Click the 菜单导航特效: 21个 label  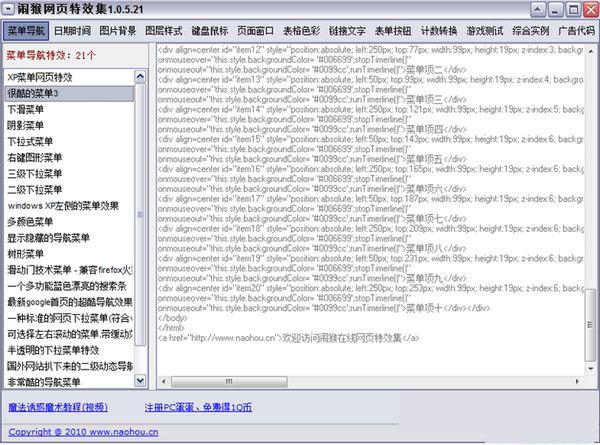pos(51,55)
